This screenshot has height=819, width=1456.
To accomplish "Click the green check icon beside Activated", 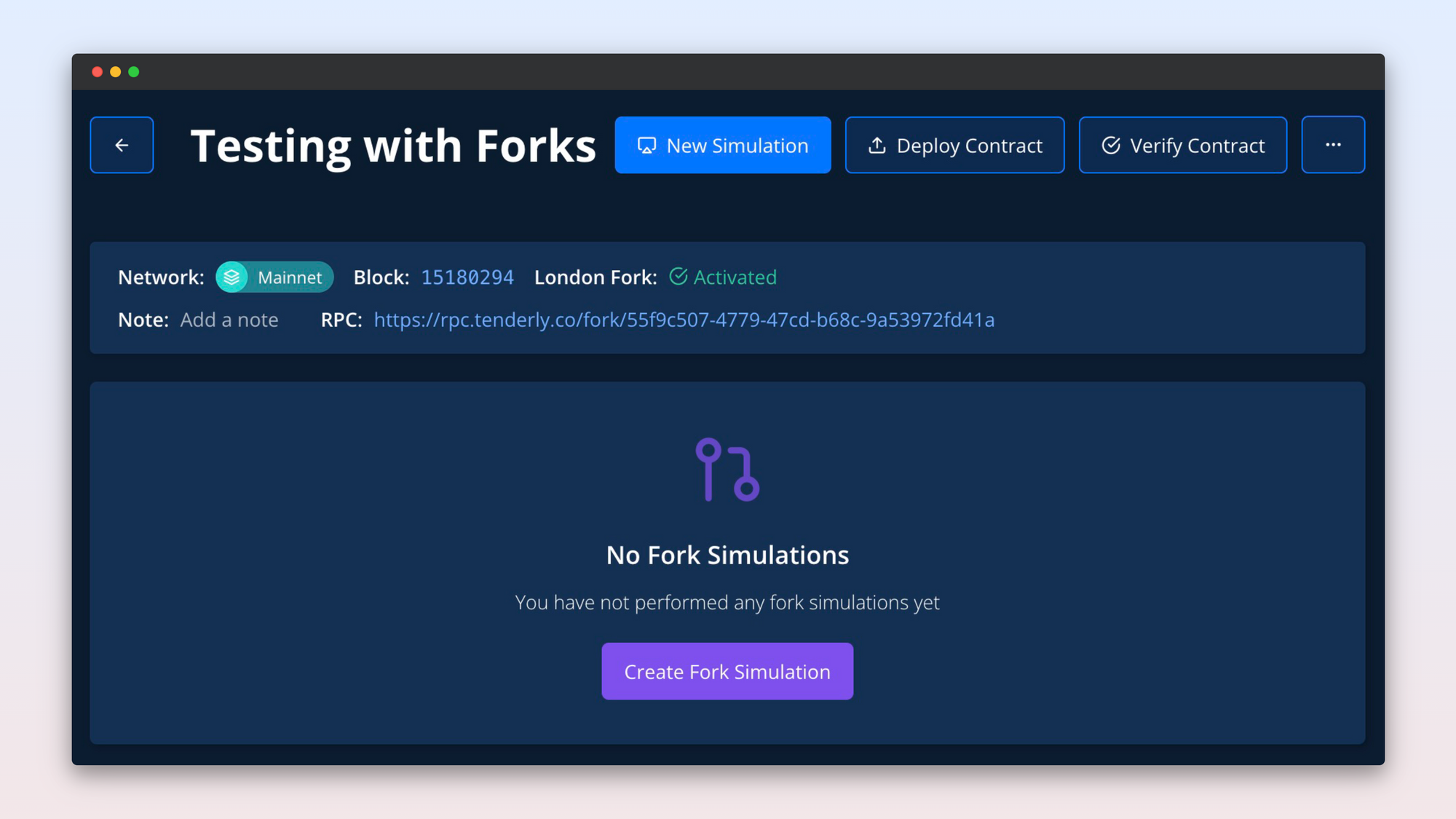I will pyautogui.click(x=678, y=277).
